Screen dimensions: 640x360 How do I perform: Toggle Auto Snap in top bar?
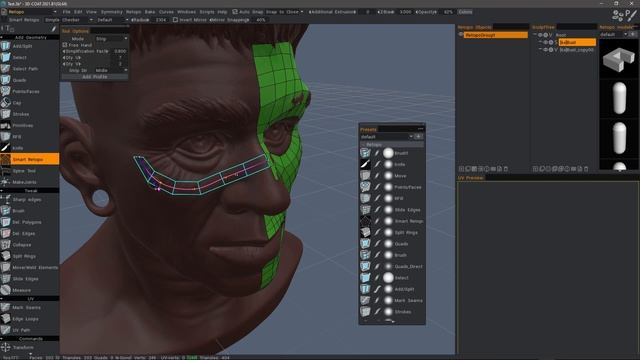(235, 12)
